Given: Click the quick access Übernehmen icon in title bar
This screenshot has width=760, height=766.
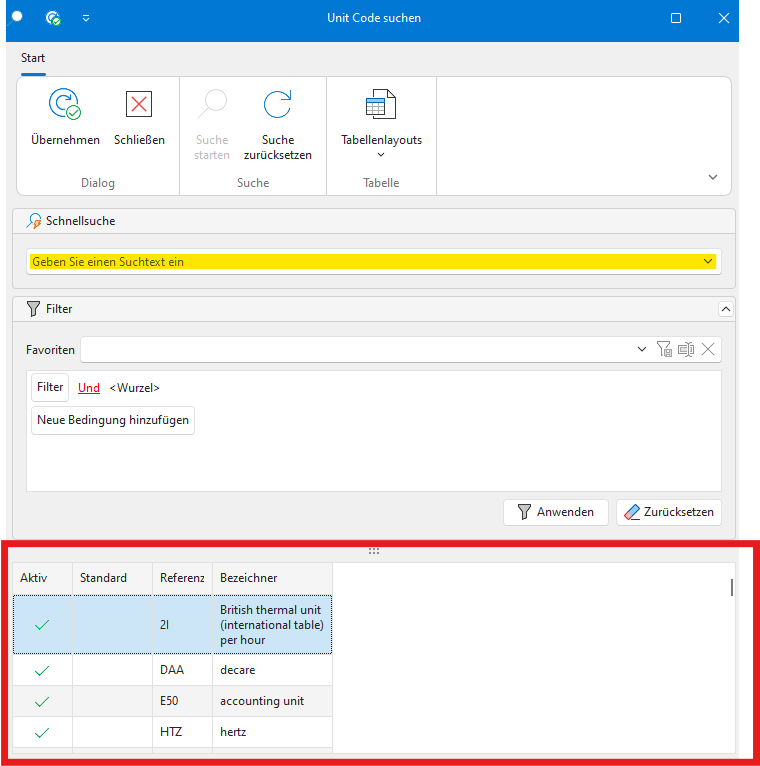Looking at the screenshot, I should click(x=53, y=18).
